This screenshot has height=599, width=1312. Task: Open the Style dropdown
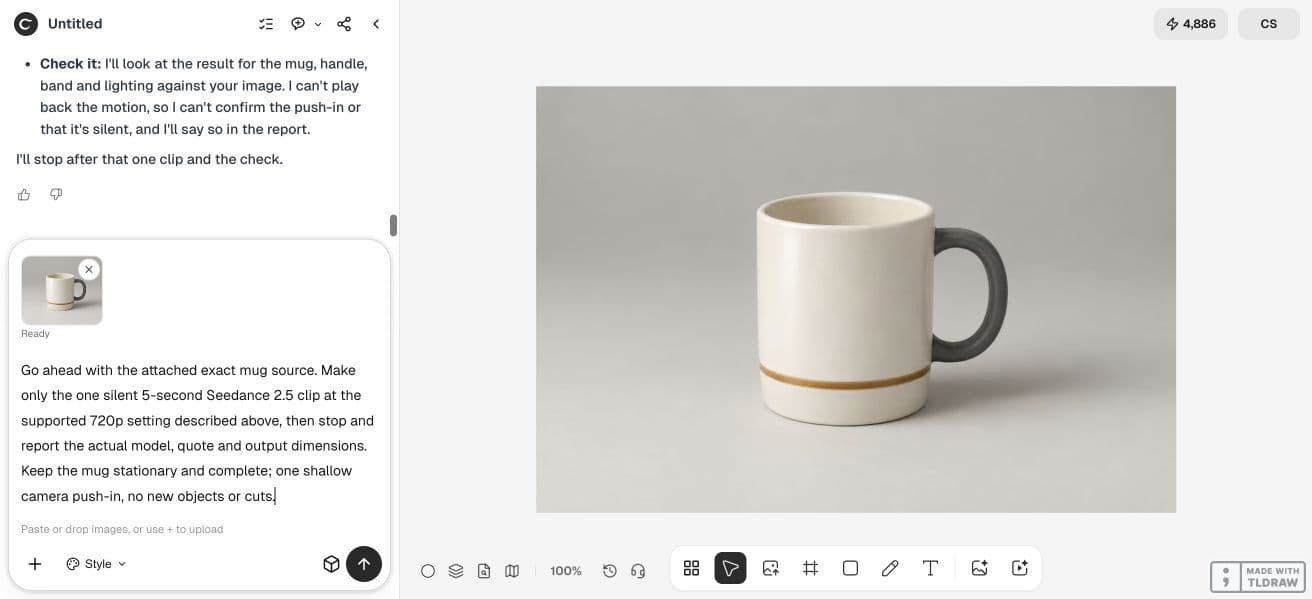click(x=96, y=564)
